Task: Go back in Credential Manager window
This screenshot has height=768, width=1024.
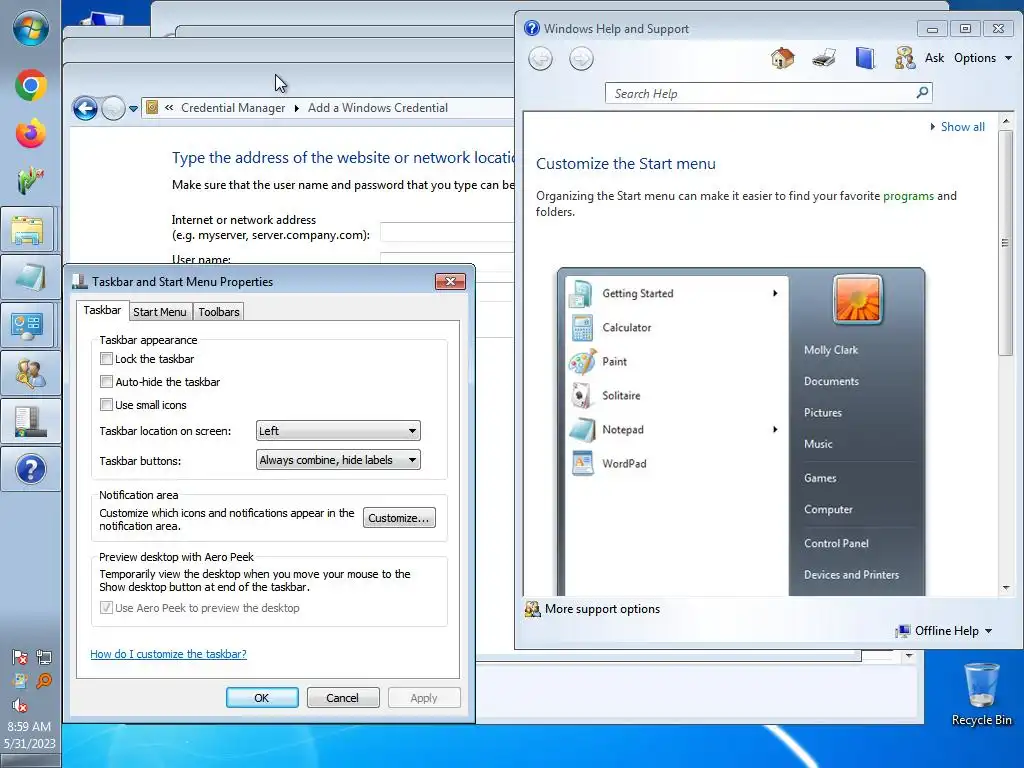Action: coord(85,108)
